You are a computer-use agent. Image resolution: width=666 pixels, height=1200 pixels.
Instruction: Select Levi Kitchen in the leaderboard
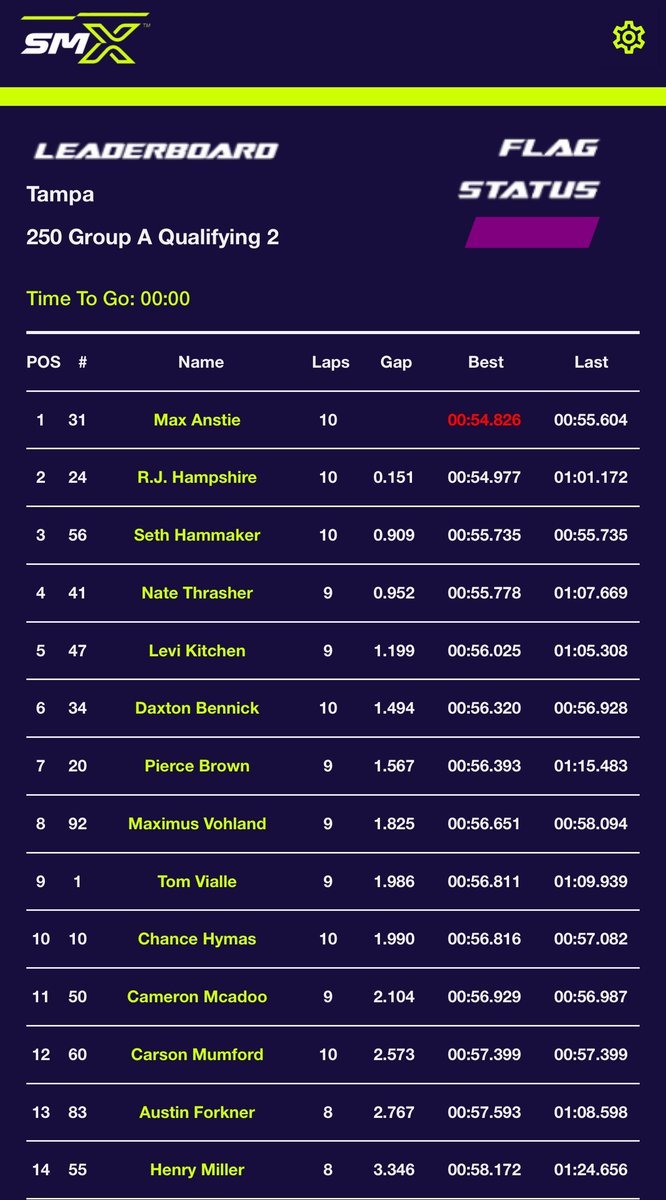pyautogui.click(x=197, y=651)
